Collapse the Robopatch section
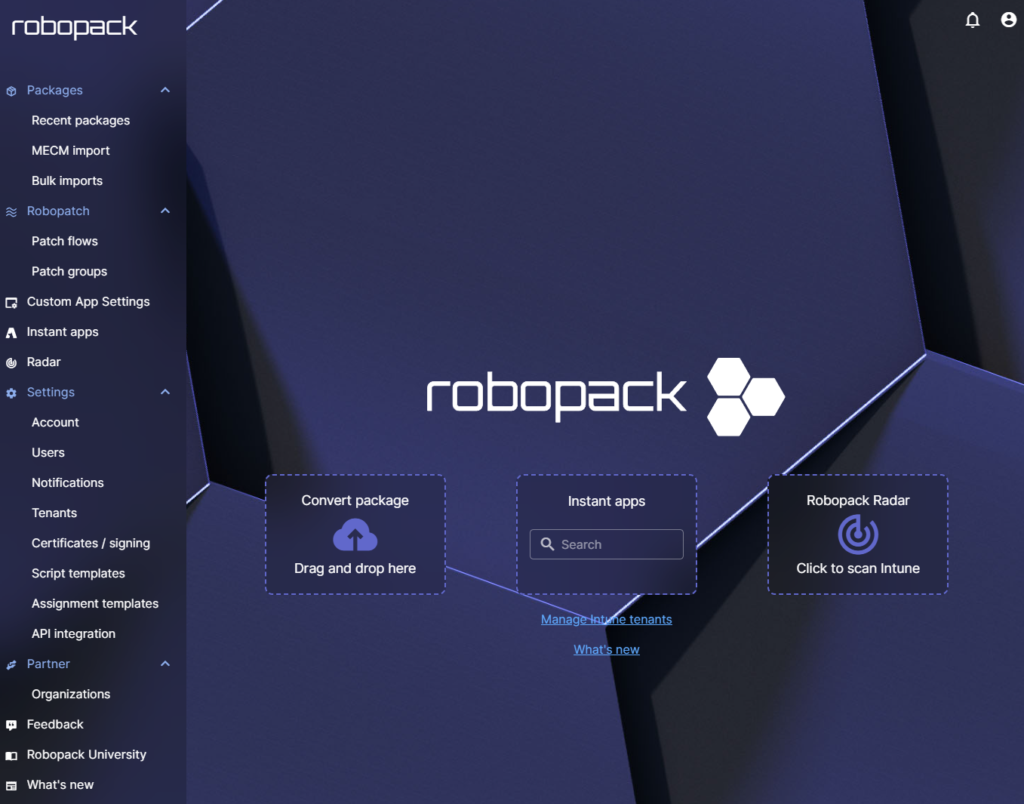1024x804 pixels. [165, 211]
